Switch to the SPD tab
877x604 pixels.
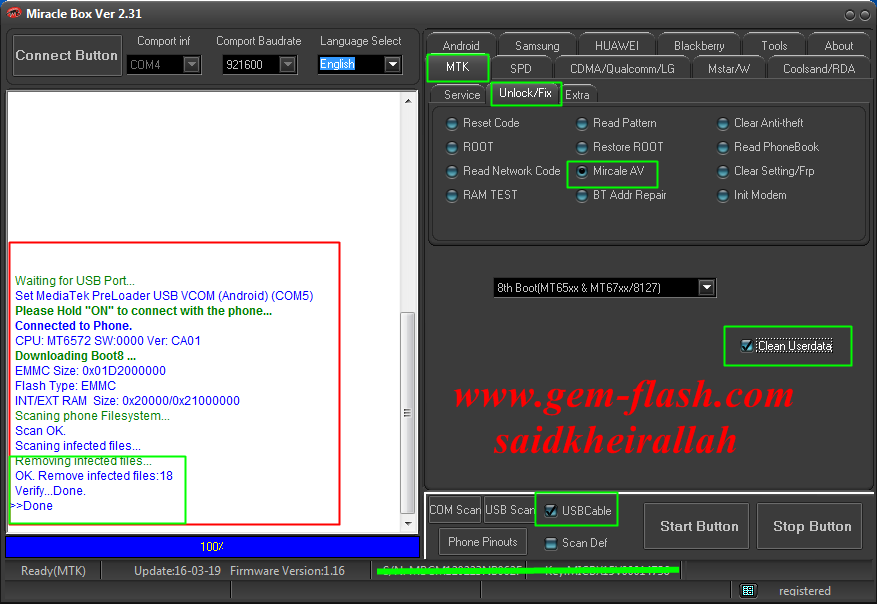pyautogui.click(x=521, y=68)
